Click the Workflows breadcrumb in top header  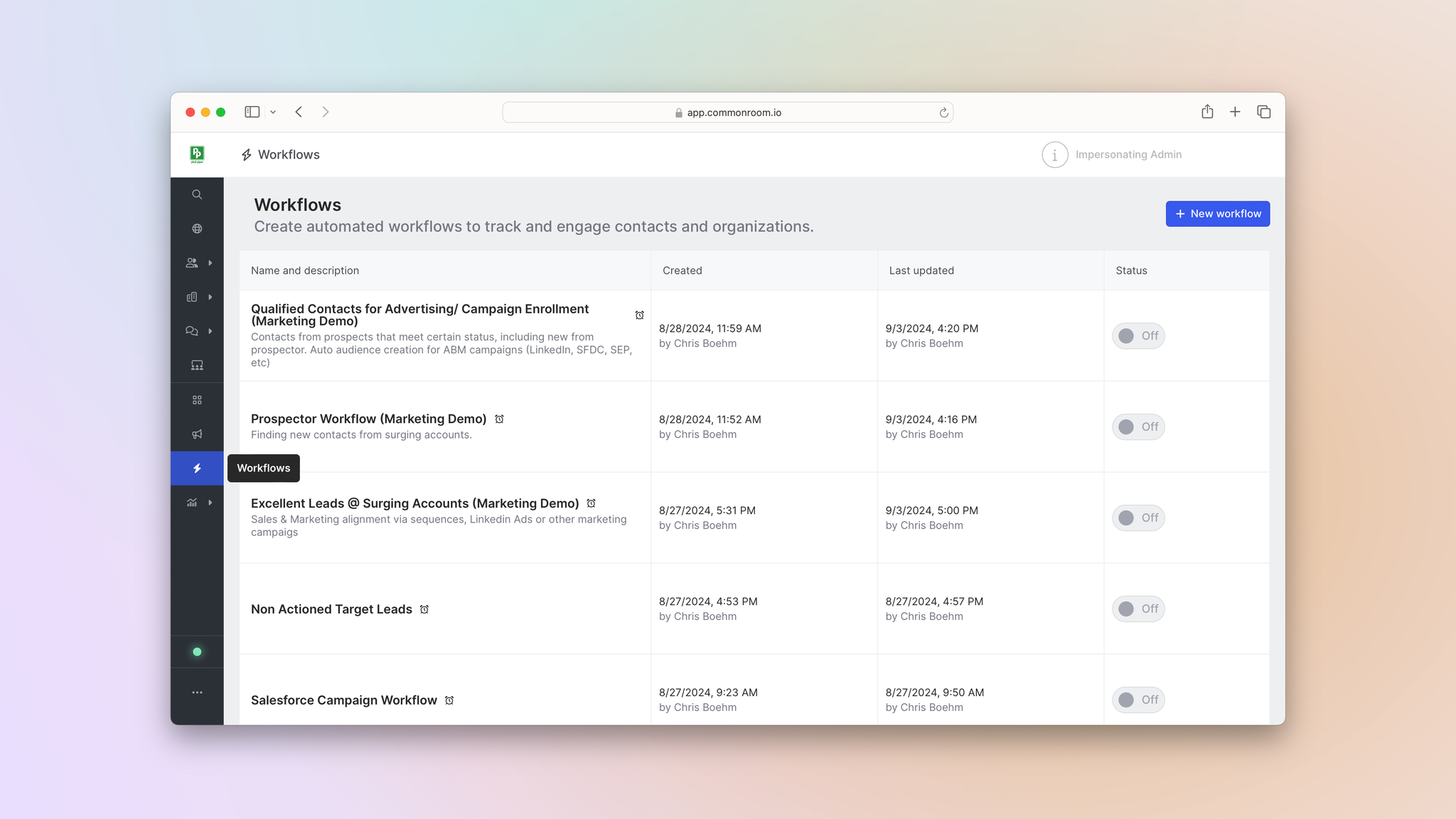[x=288, y=155]
